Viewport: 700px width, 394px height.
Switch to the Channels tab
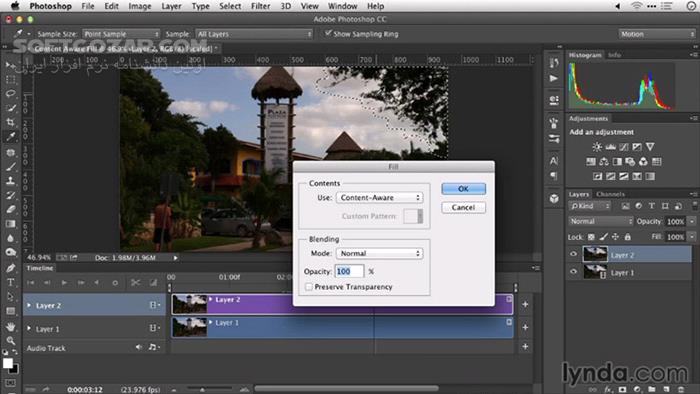[610, 194]
